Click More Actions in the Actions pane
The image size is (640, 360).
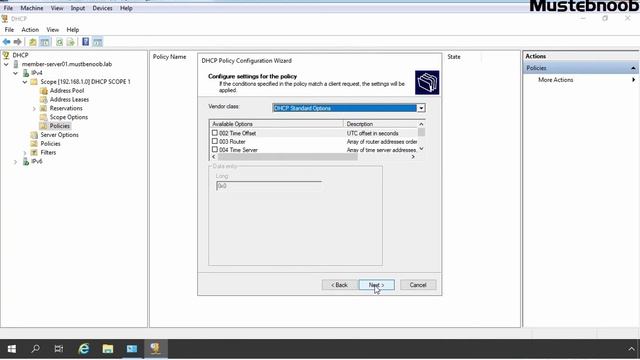[556, 80]
